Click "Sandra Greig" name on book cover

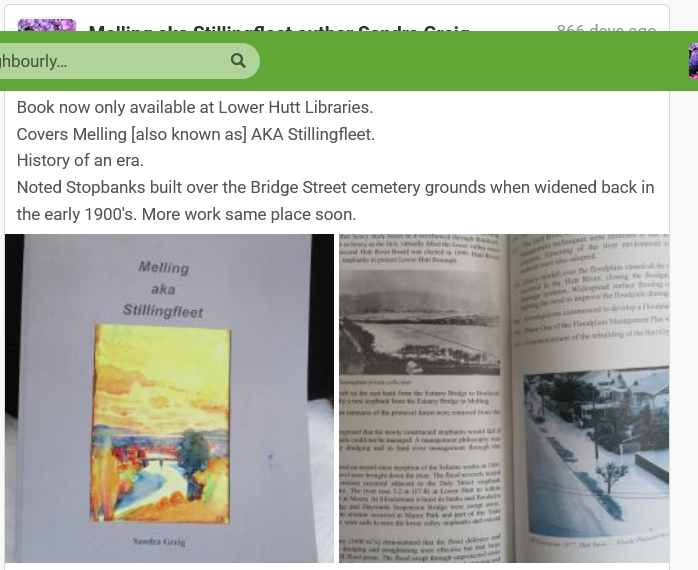[159, 542]
